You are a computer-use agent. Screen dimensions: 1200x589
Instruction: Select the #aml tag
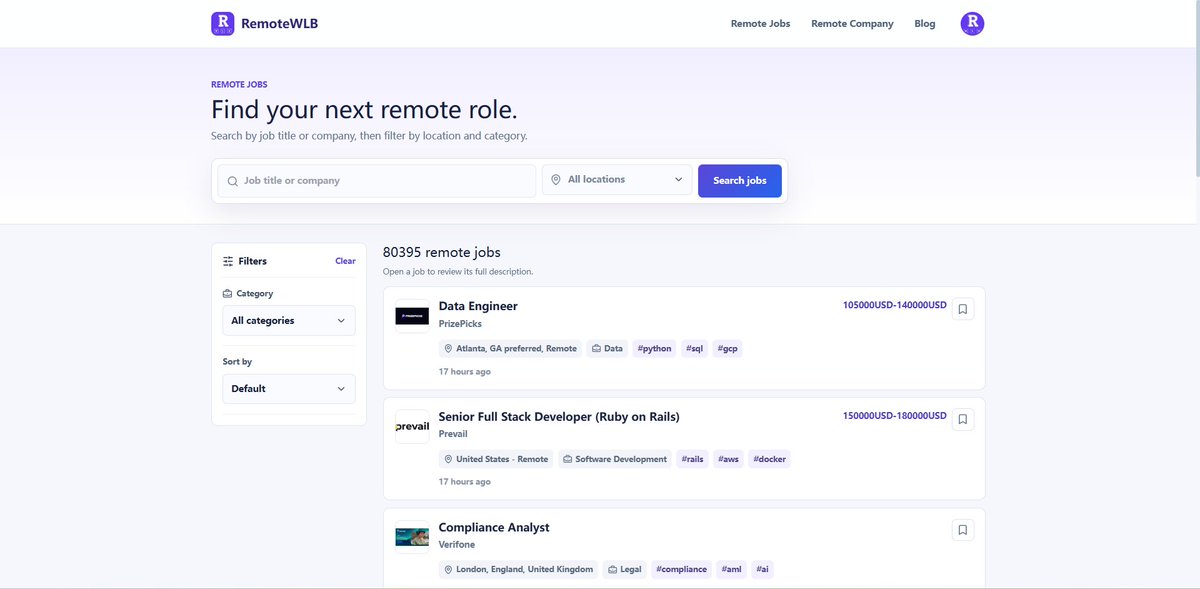tap(732, 569)
